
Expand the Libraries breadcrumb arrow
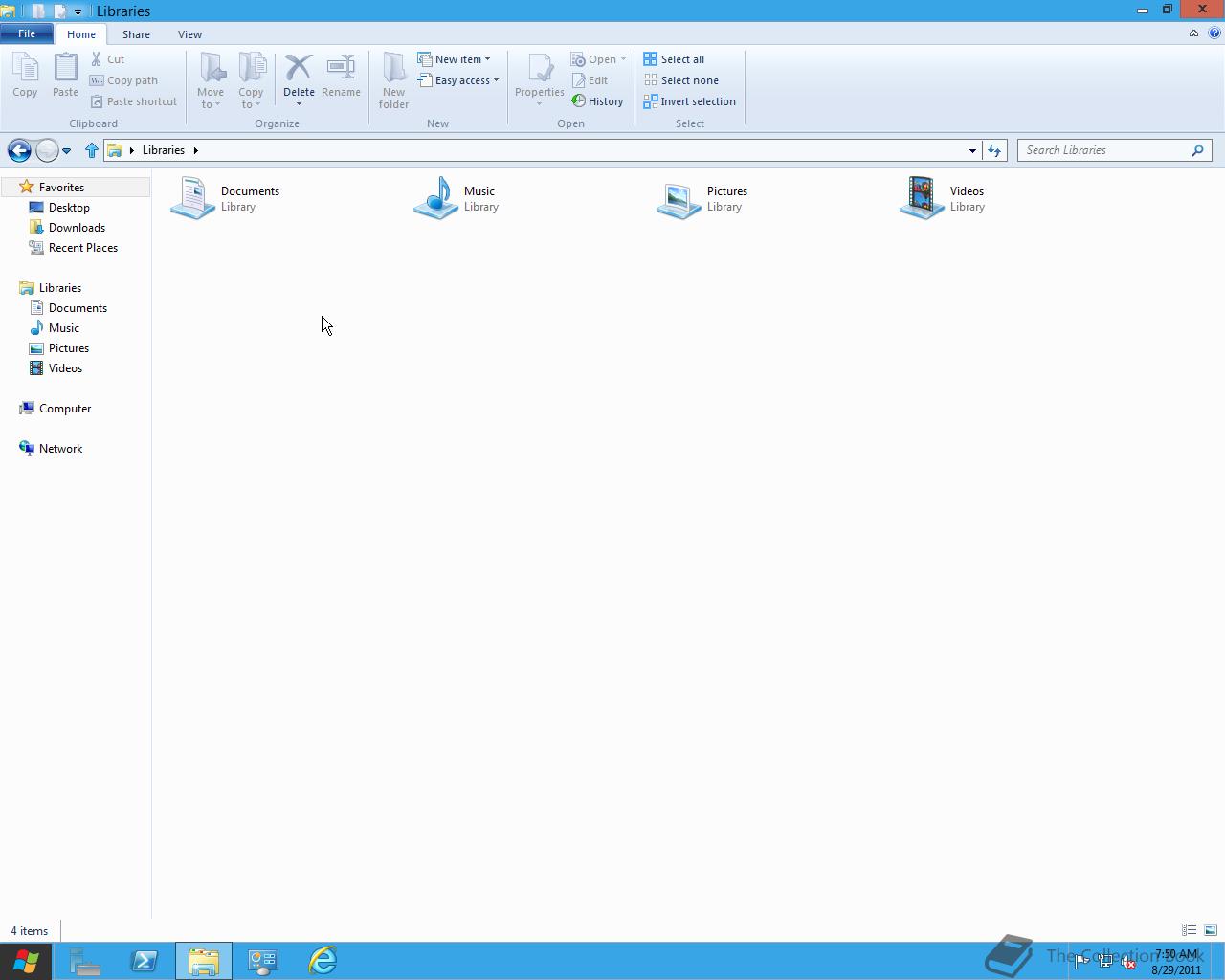[195, 150]
